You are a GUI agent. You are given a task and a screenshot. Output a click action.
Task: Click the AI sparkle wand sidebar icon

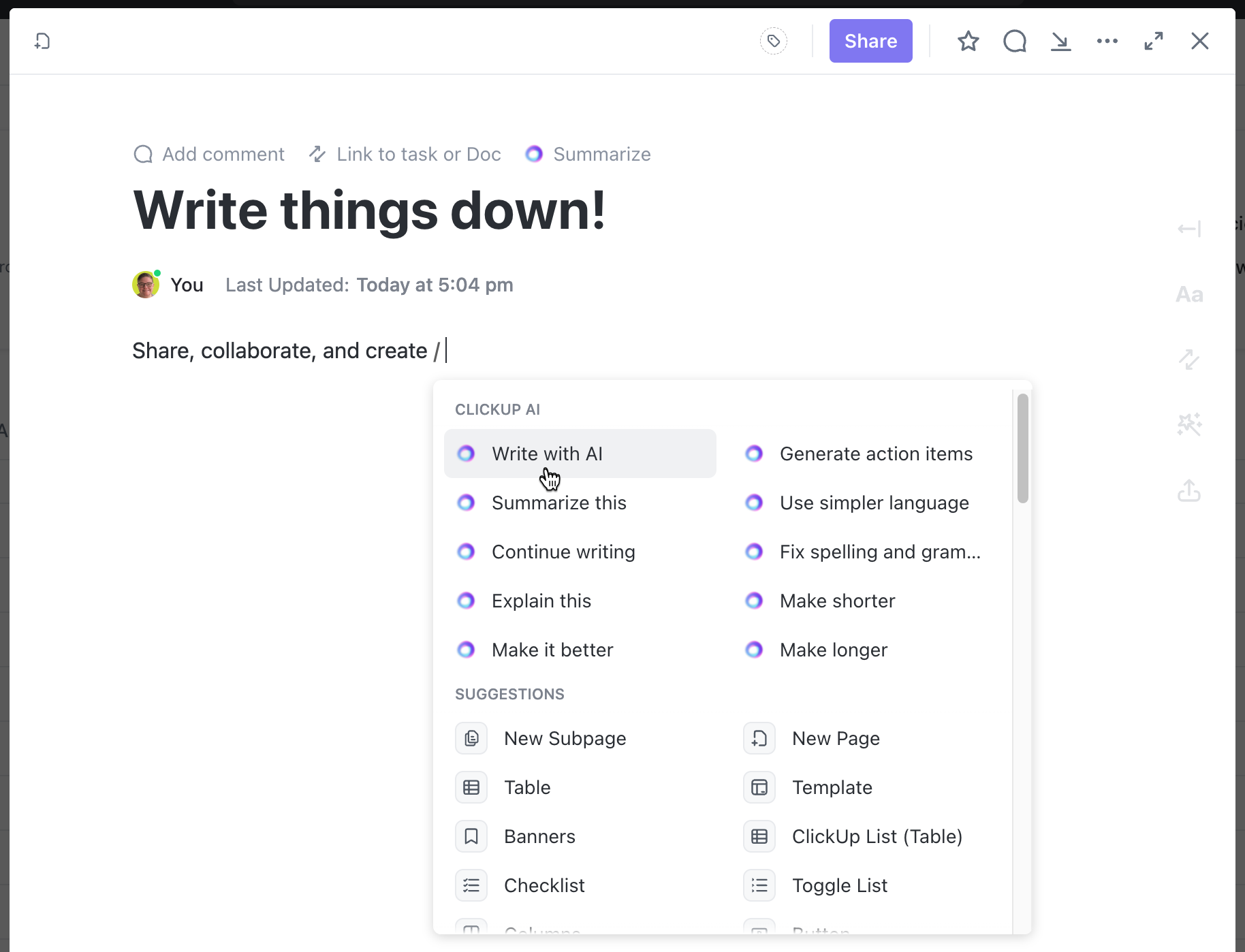1189,425
